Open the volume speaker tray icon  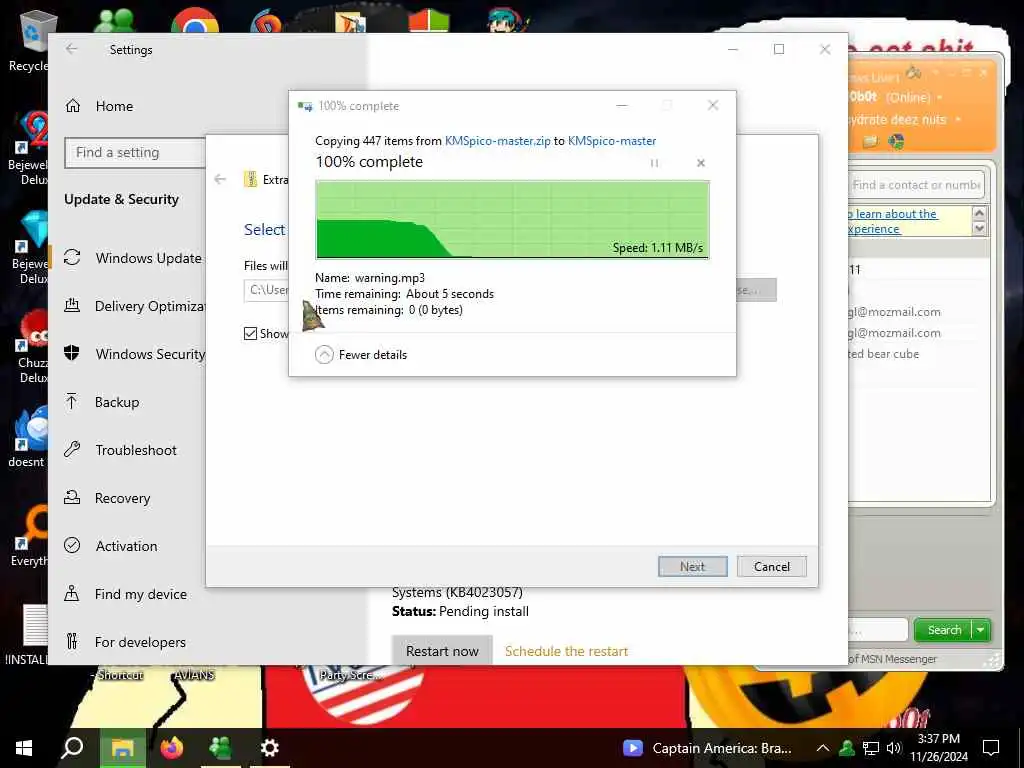coord(894,748)
